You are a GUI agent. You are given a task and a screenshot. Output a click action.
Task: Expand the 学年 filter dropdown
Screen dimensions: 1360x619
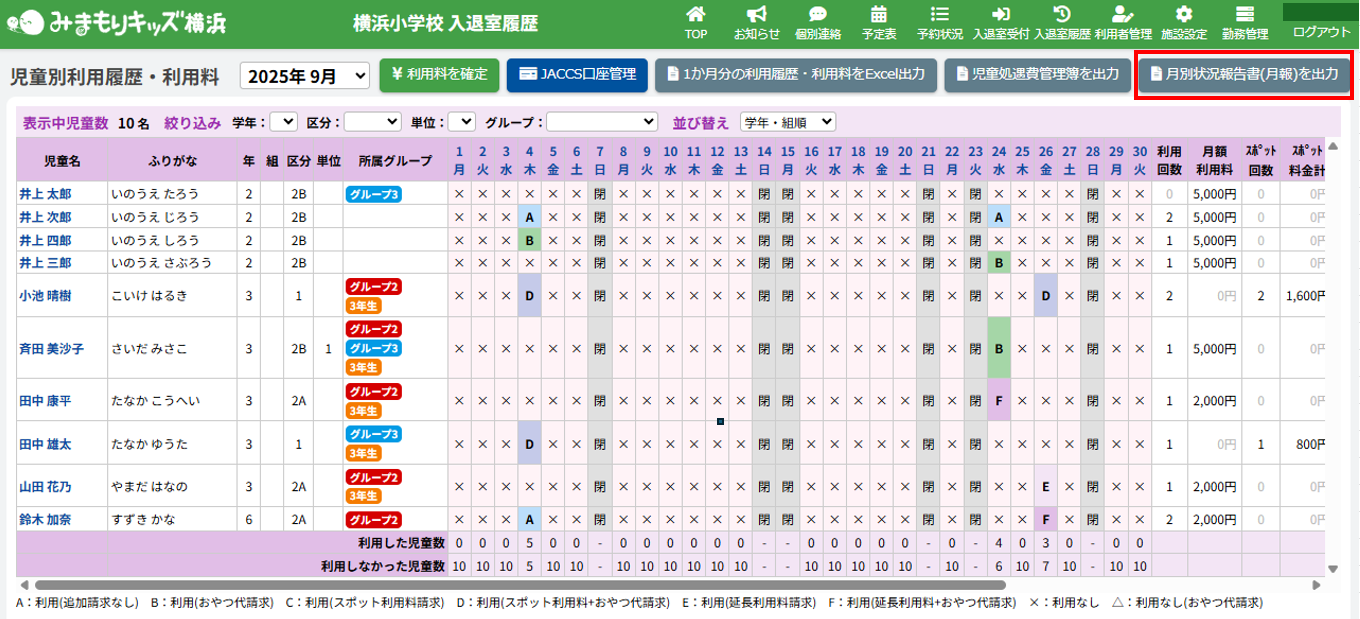284,122
